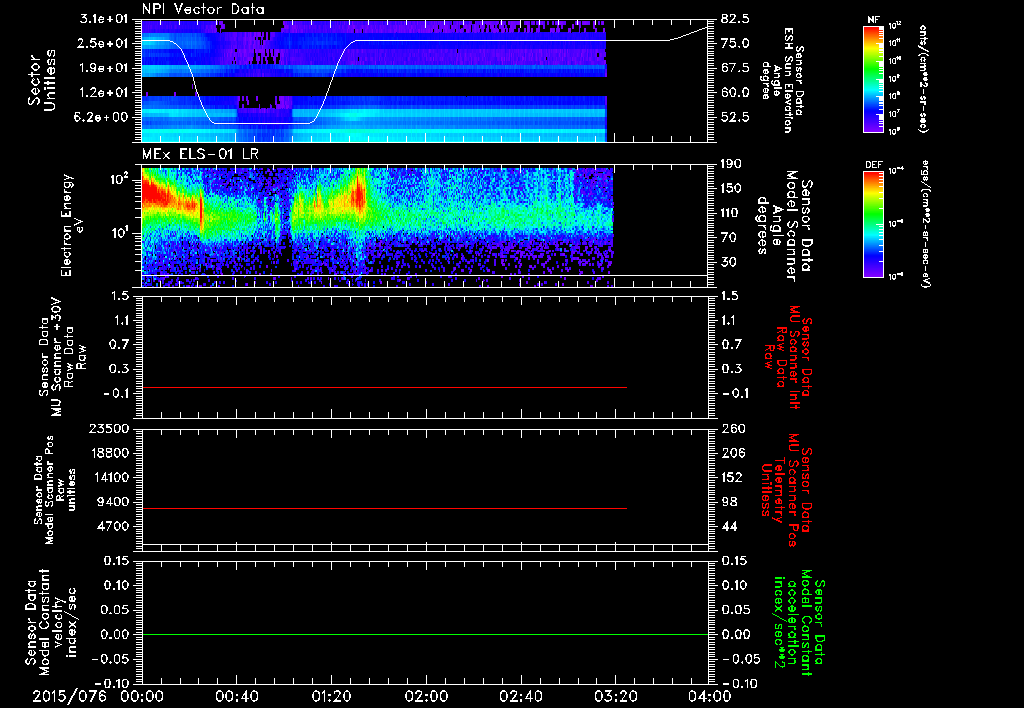Click the "9400" scanner position tick label
This screenshot has width=1024, height=708.
click(115, 502)
